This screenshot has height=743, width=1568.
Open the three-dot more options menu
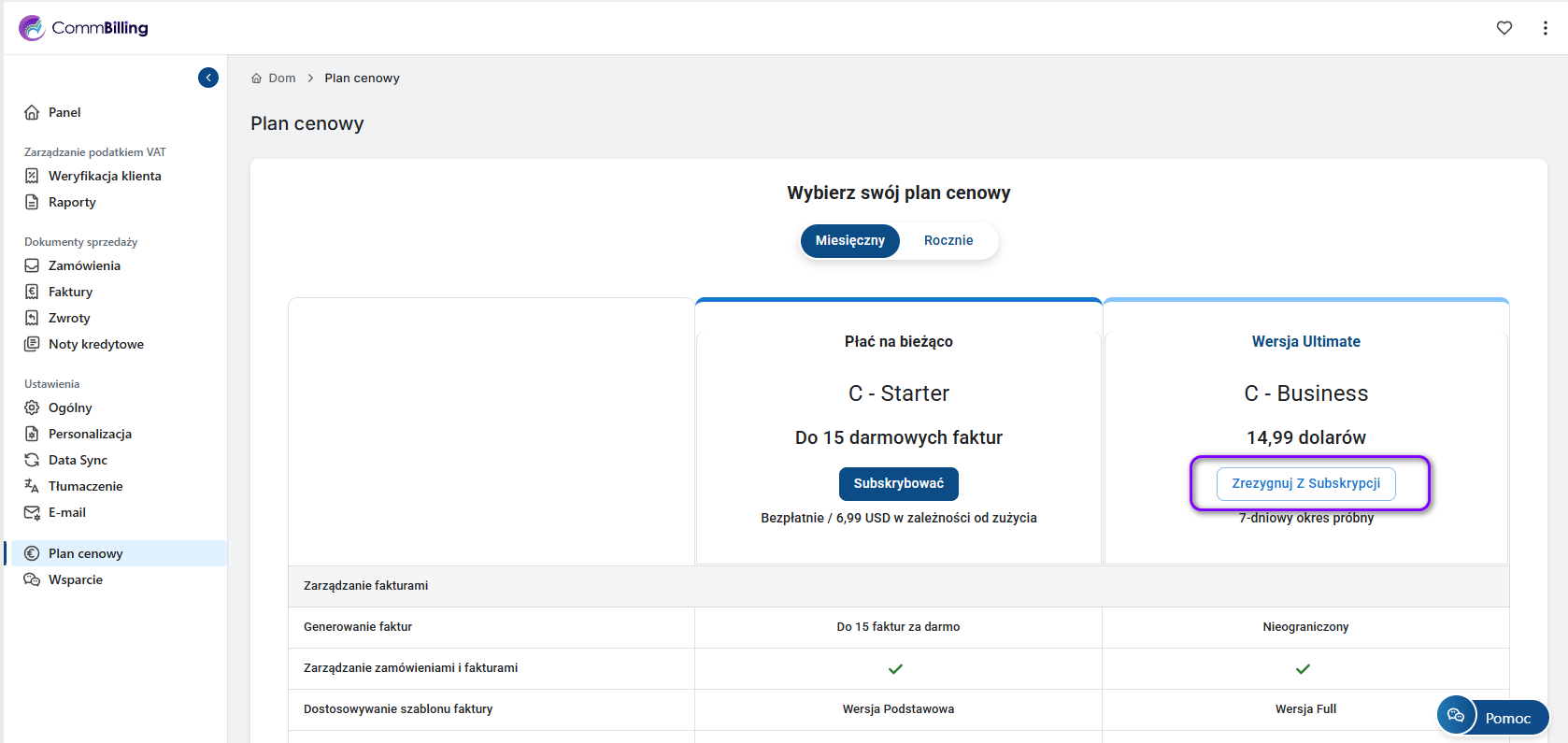[x=1545, y=28]
